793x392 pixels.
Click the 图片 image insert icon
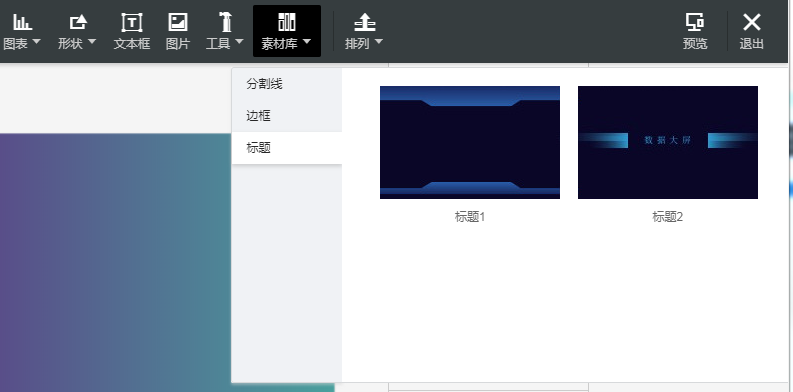178,22
